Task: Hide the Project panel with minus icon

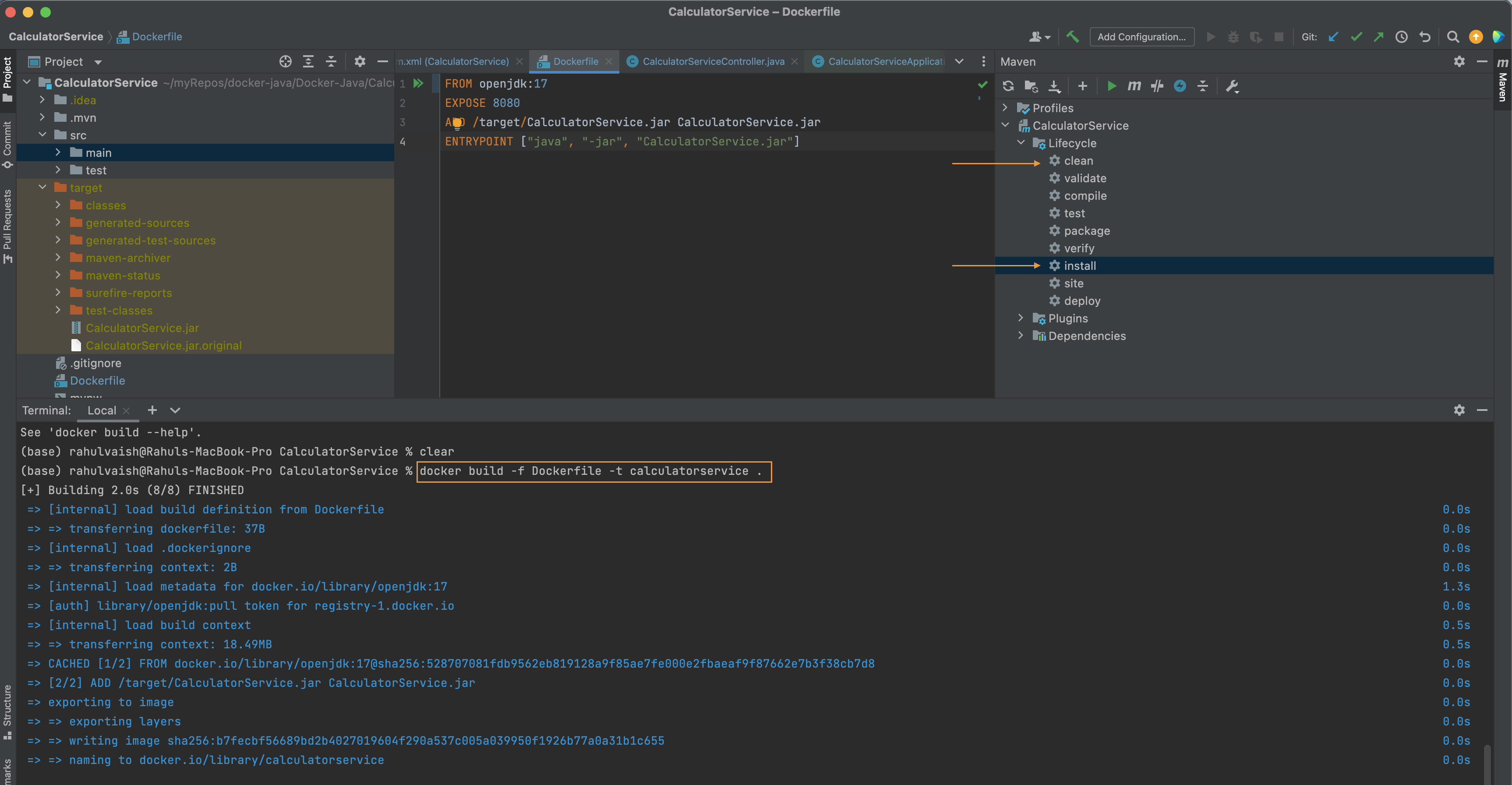Action: pyautogui.click(x=383, y=62)
